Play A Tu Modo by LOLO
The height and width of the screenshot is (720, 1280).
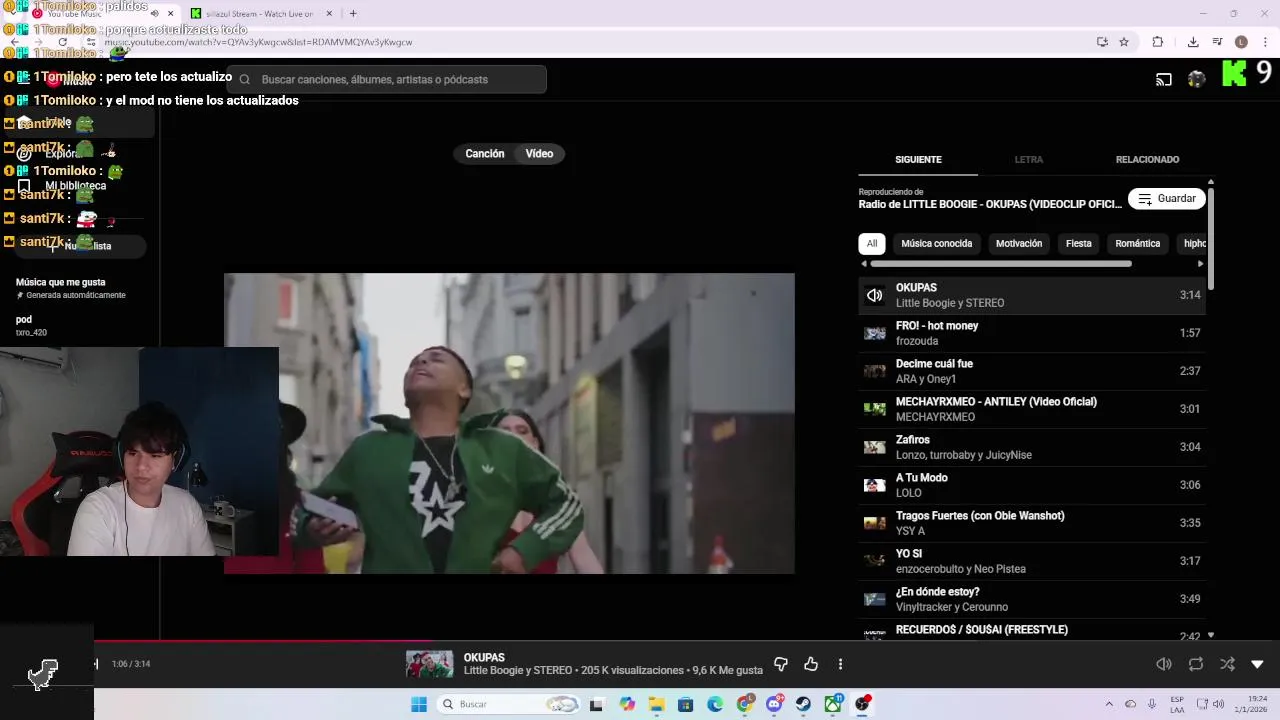click(x=1032, y=485)
